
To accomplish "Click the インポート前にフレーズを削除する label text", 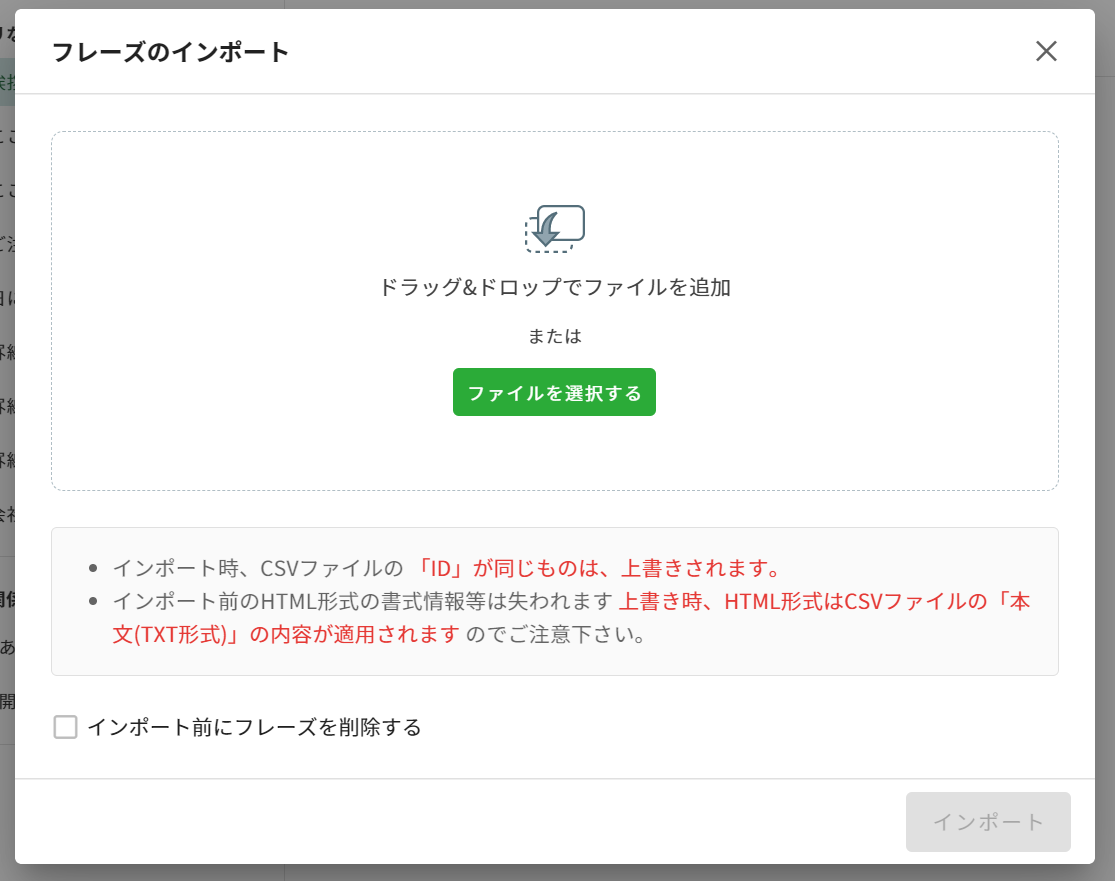I will pos(254,727).
